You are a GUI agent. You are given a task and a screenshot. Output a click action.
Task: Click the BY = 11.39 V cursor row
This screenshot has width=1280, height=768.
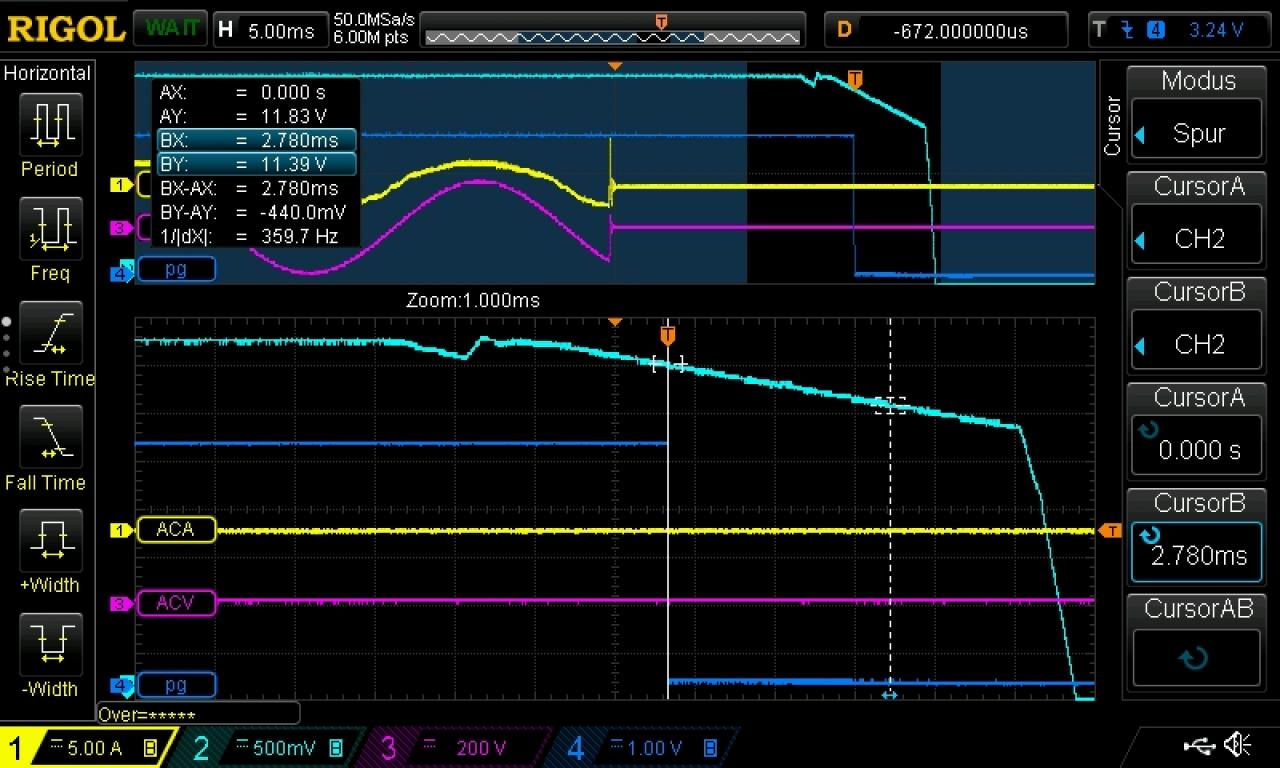[x=256, y=163]
